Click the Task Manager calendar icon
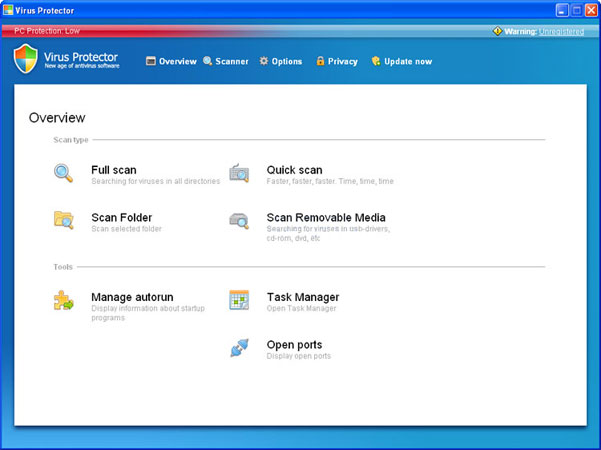 pyautogui.click(x=239, y=300)
